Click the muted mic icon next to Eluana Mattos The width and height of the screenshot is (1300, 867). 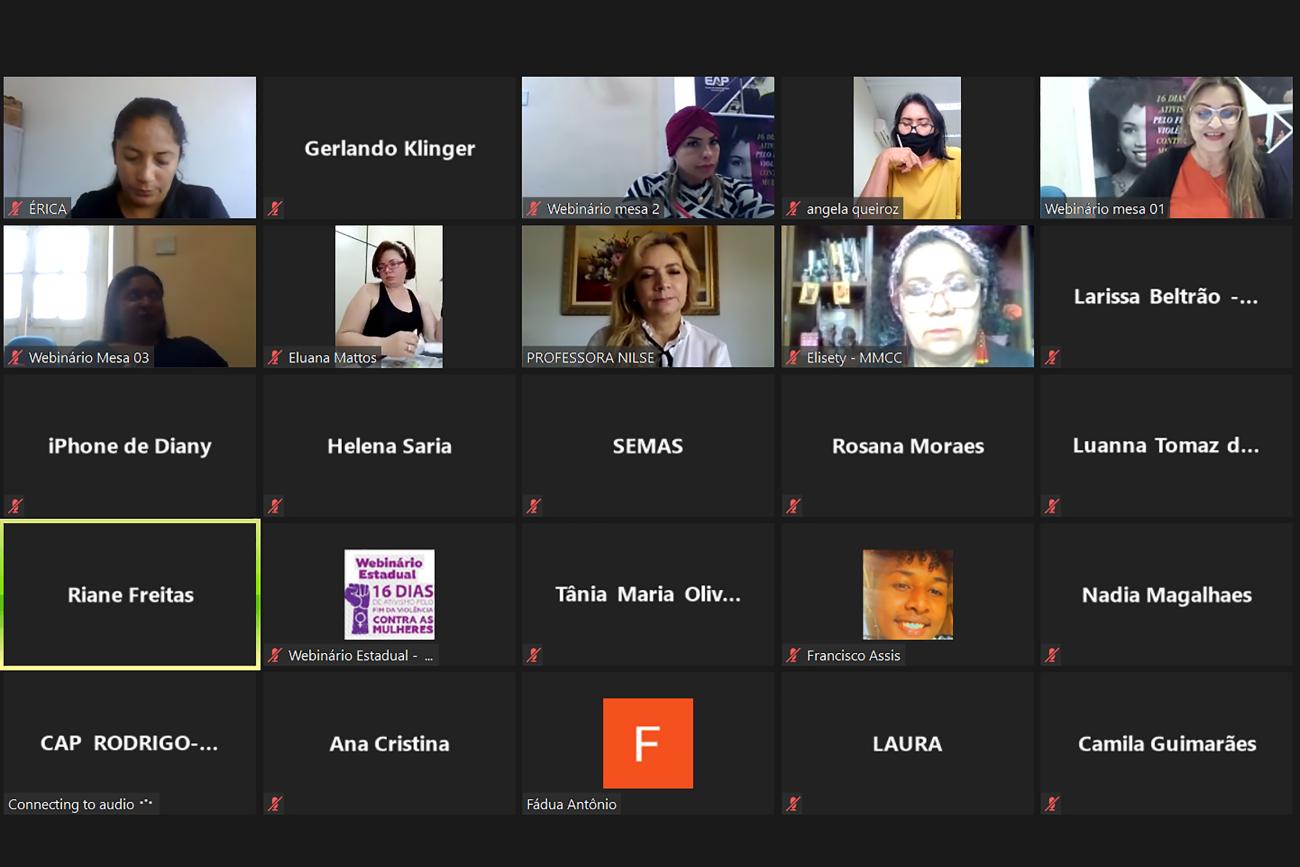pyautogui.click(x=275, y=357)
